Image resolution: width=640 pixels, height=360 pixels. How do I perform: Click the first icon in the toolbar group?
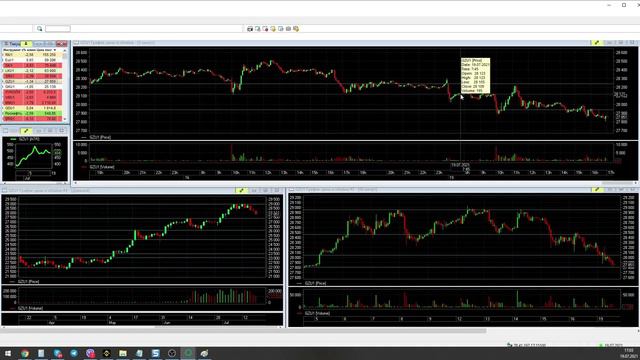[250, 29]
